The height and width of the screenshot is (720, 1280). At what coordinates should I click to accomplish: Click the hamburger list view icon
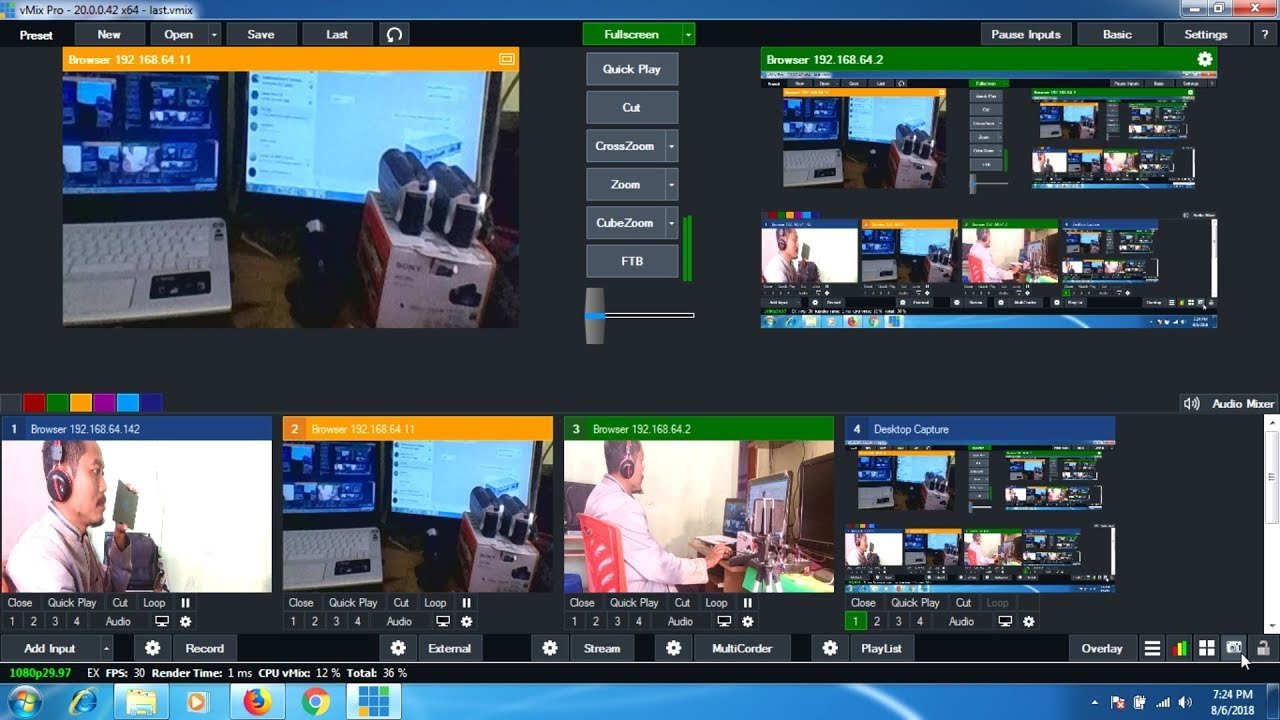click(1153, 648)
